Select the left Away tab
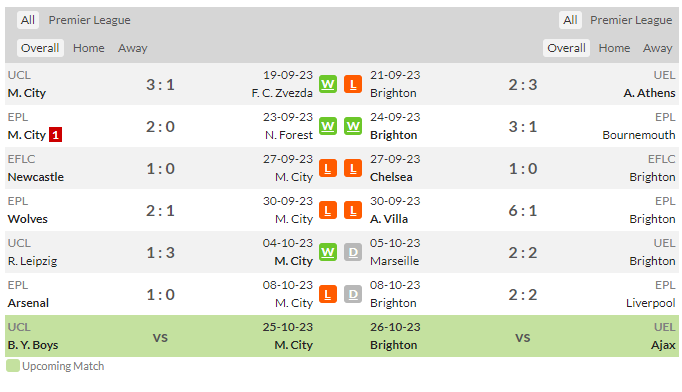Viewport: 682px width, 392px height. click(133, 48)
